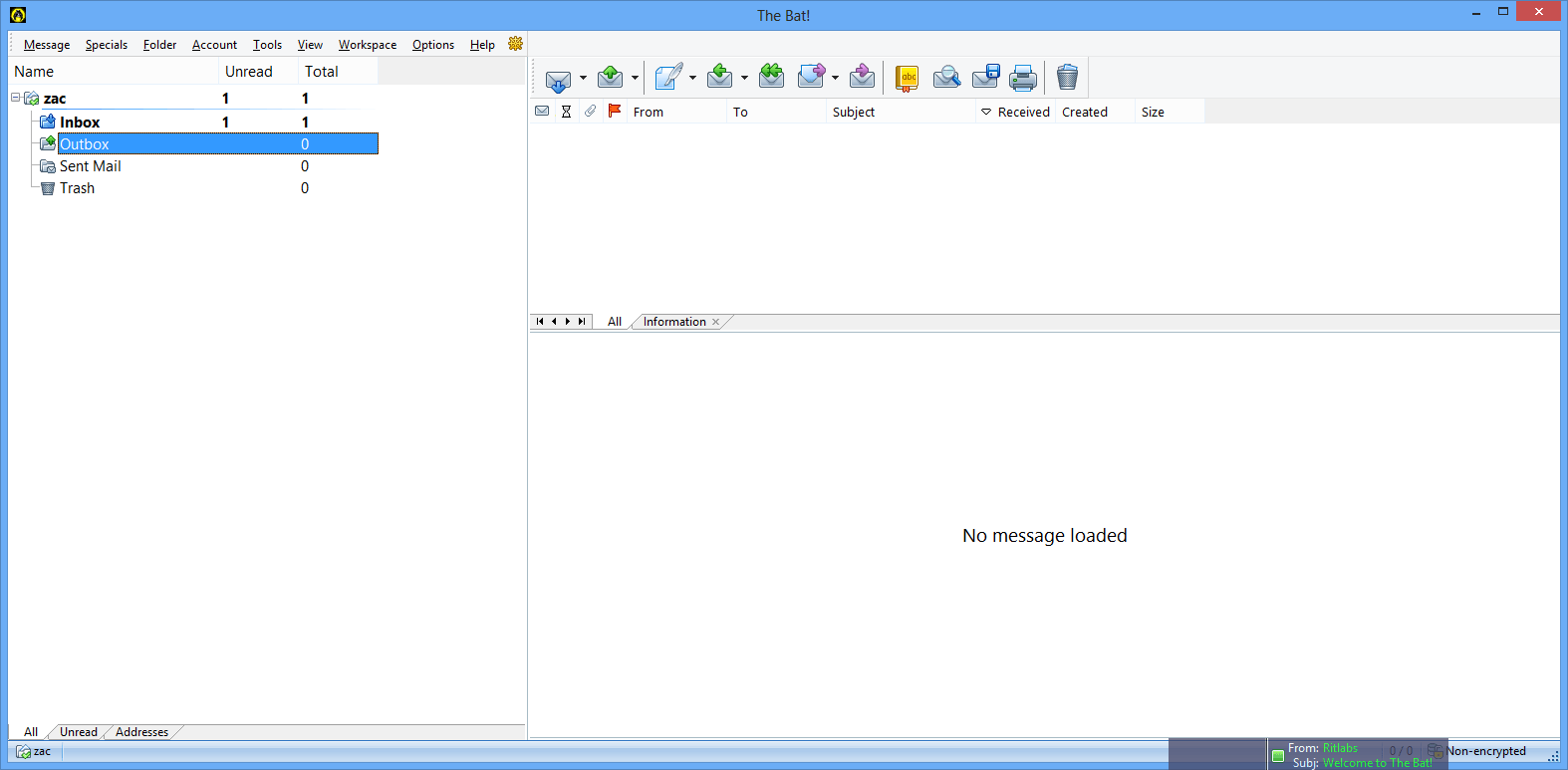Open the Workspace menu
This screenshot has height=770, width=1568.
click(x=368, y=45)
